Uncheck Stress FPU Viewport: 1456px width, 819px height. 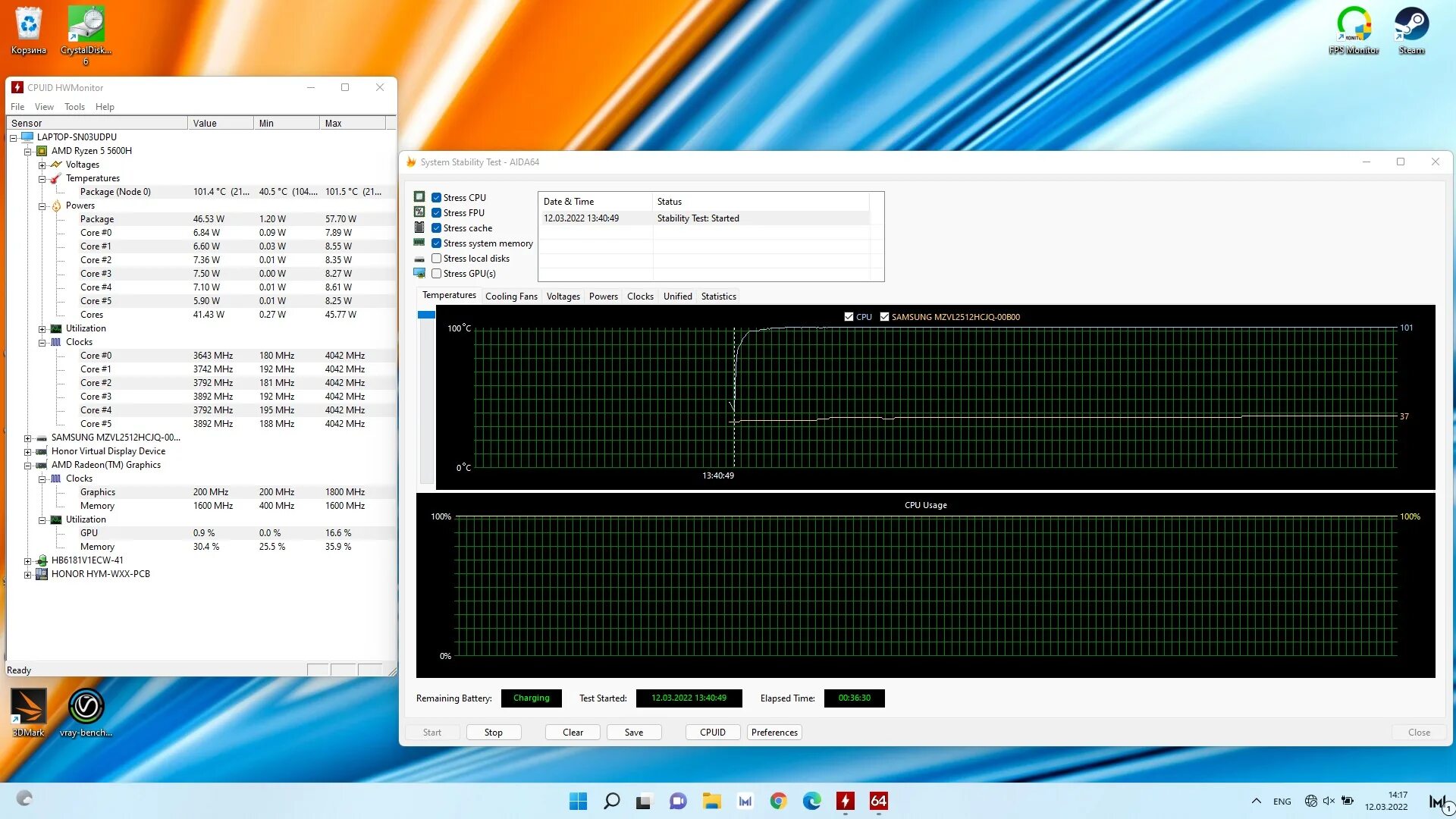(x=437, y=212)
